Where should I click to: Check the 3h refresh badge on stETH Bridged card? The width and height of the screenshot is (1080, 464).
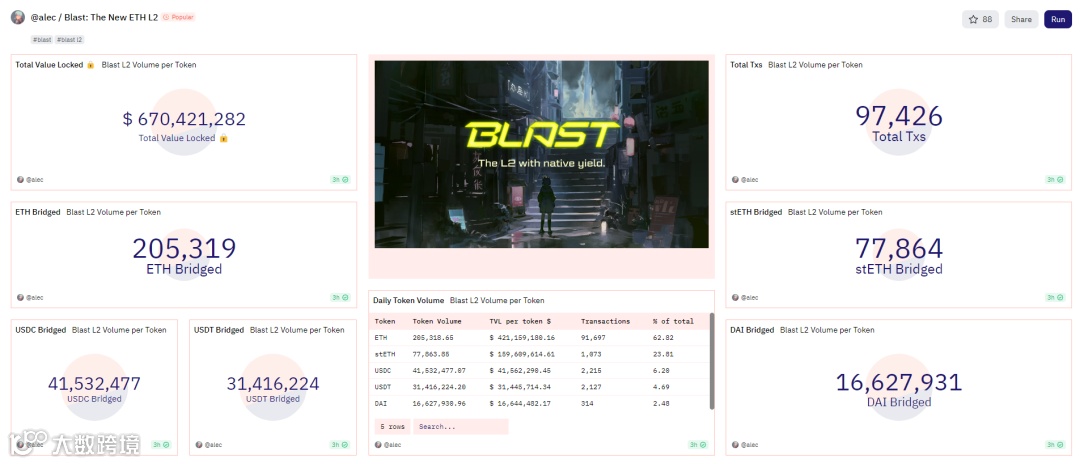click(x=1055, y=297)
